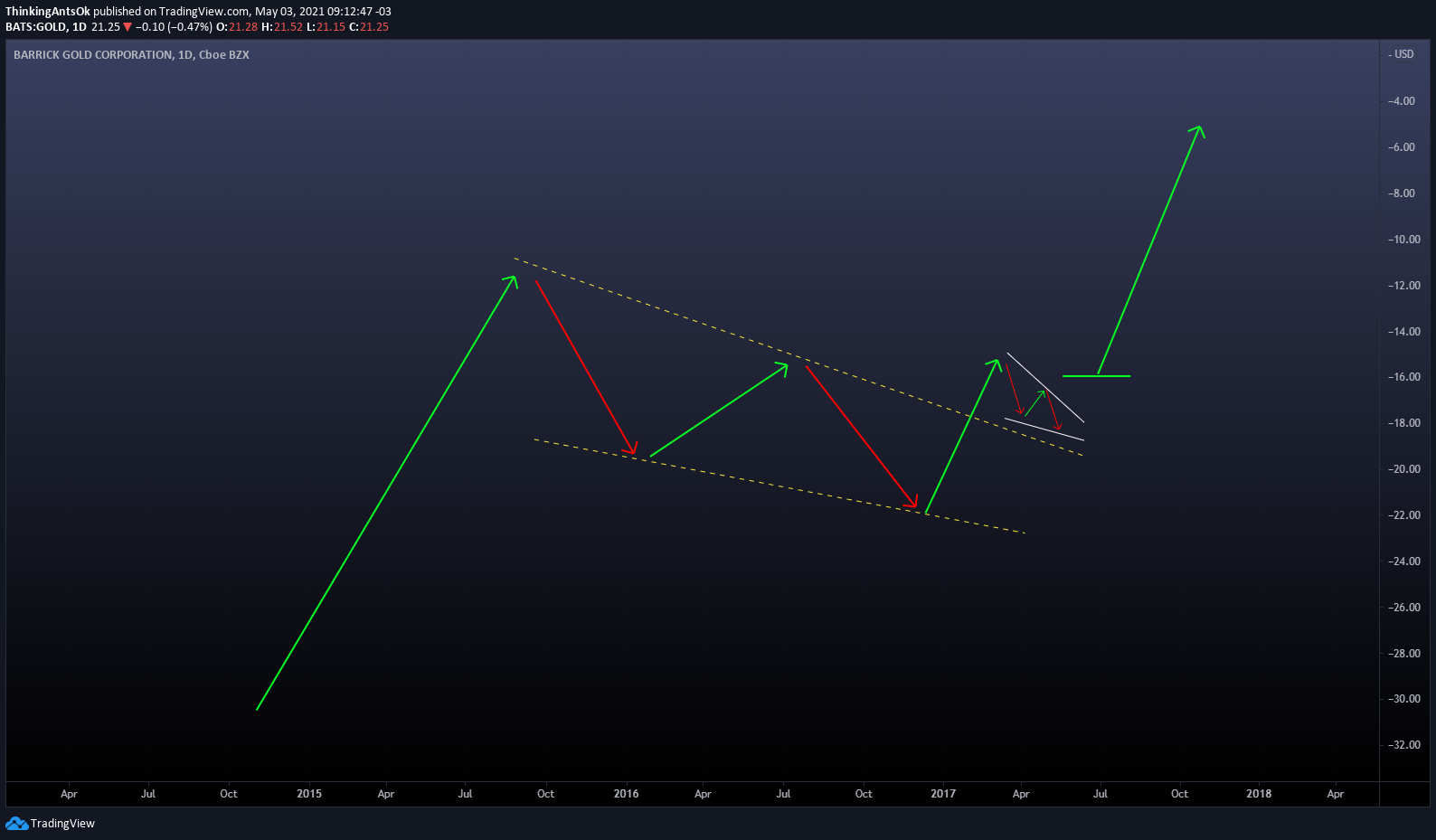Viewport: 1436px width, 840px height.
Task: Click the -10.00 price axis label
Action: click(x=1404, y=240)
